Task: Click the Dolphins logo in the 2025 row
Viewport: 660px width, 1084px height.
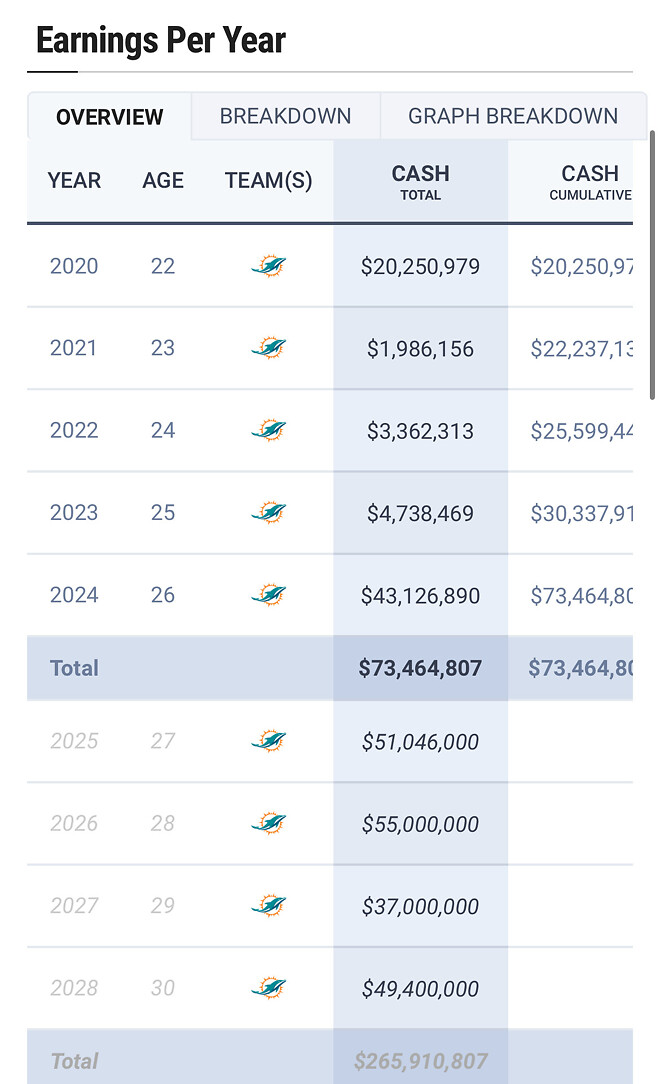Action: 268,741
